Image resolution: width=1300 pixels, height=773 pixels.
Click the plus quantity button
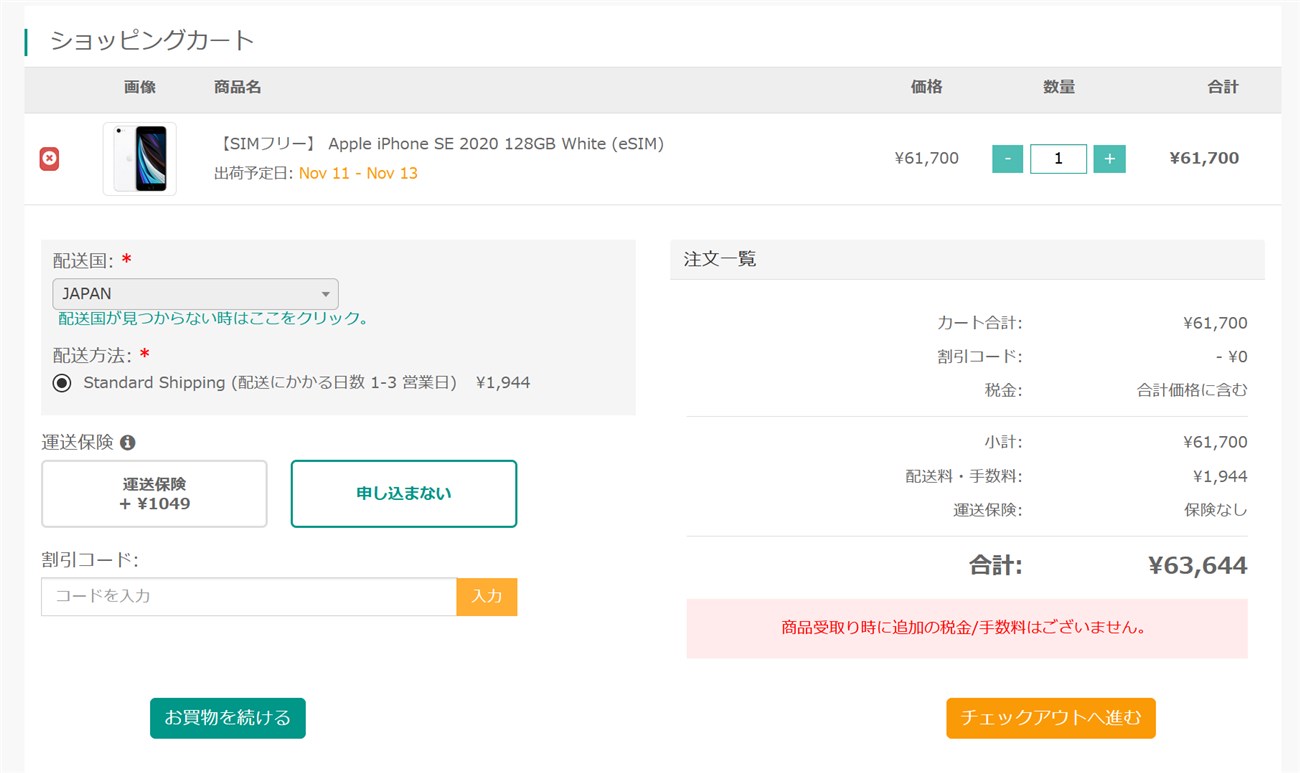(1109, 159)
